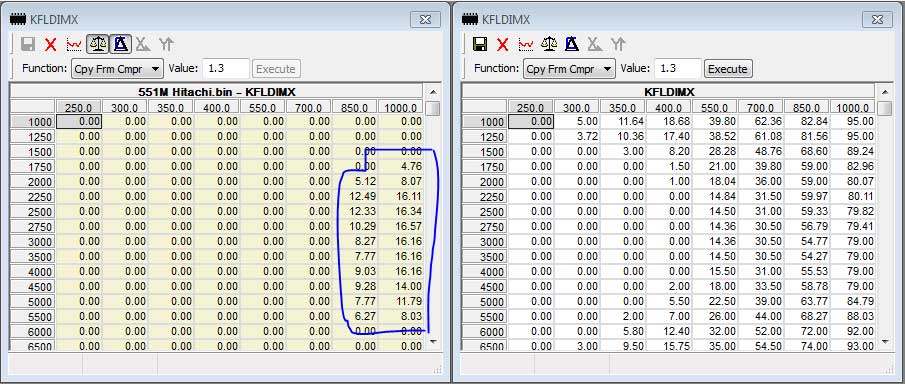Close the right KFLDIMX window
The height and width of the screenshot is (384, 905).
pyautogui.click(x=877, y=19)
